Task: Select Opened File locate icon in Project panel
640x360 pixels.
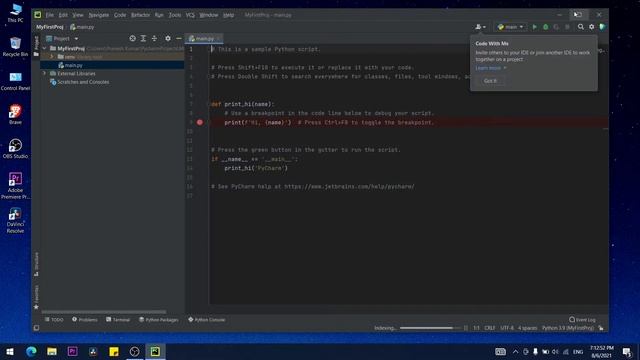Action: 132,38
